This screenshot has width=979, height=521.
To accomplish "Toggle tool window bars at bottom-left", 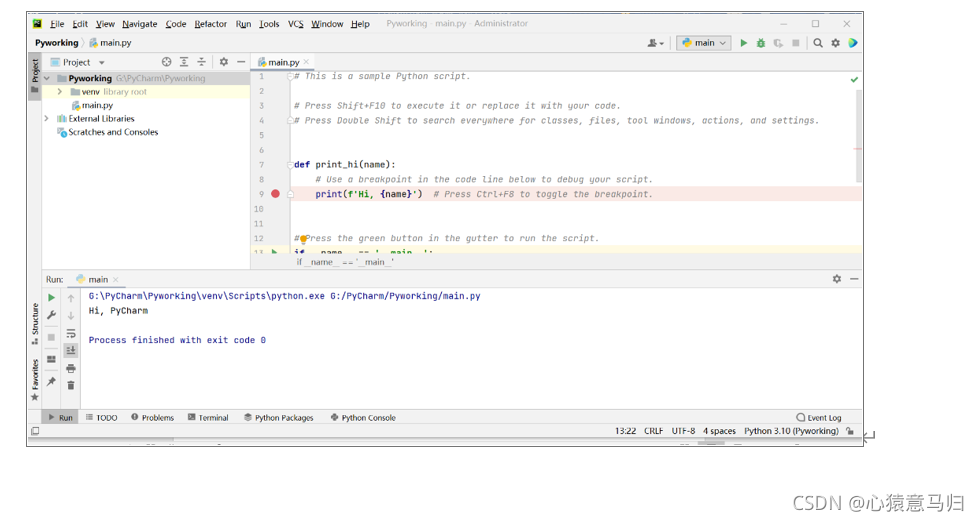I will (36, 431).
